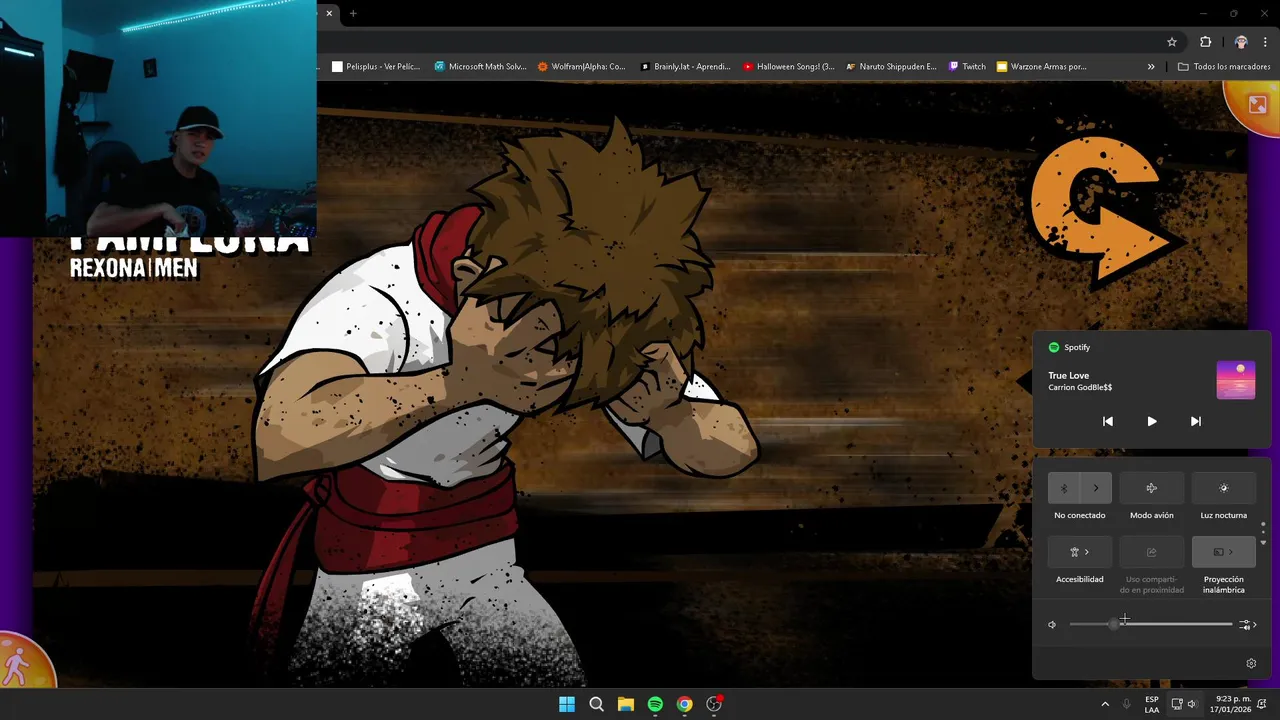This screenshot has height=720, width=1280.
Task: Click speaker icon in system tray
Action: [x=1191, y=704]
